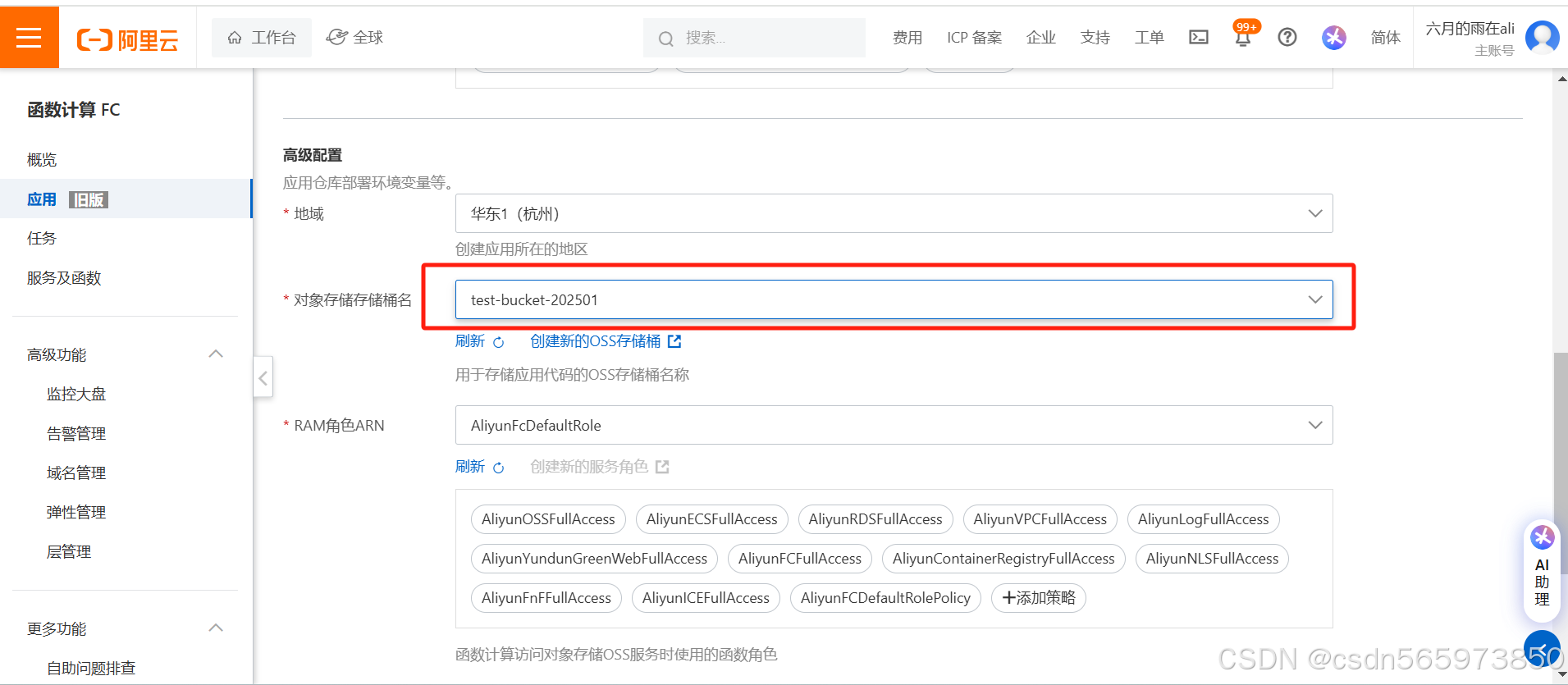The height and width of the screenshot is (685, 1568).
Task: Open 域名管理 in the sidebar
Action: click(76, 473)
